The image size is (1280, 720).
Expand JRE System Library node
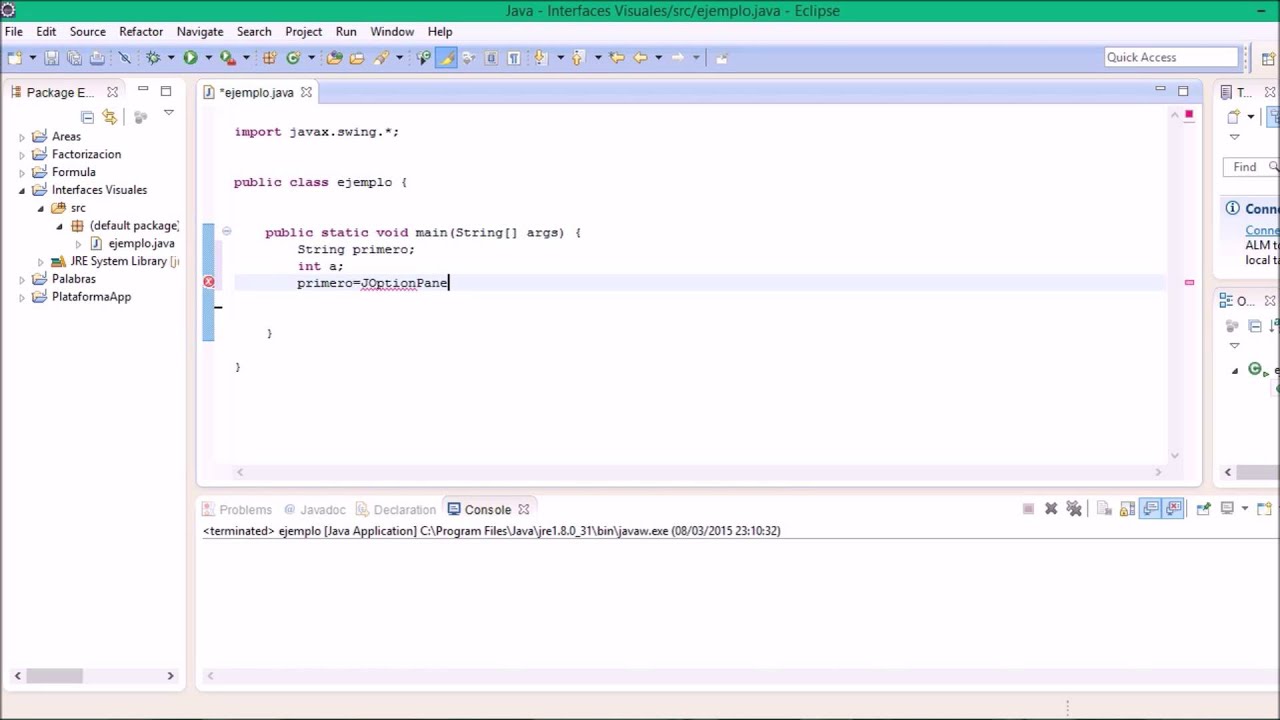41,262
